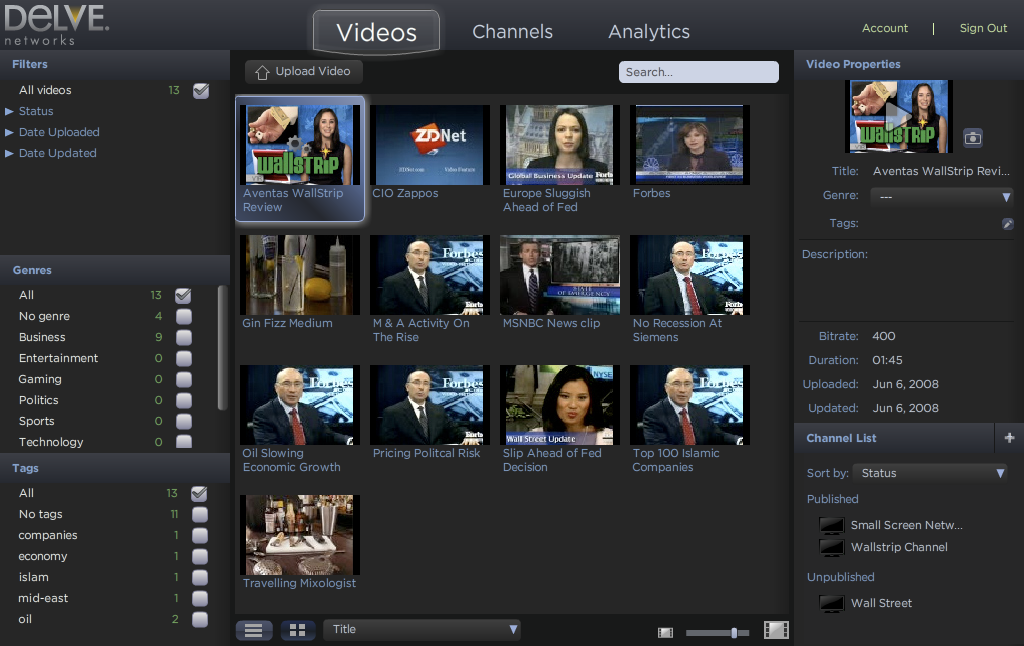This screenshot has height=646, width=1024.
Task: Open the Title sort dropdown at bottom
Action: pos(422,630)
